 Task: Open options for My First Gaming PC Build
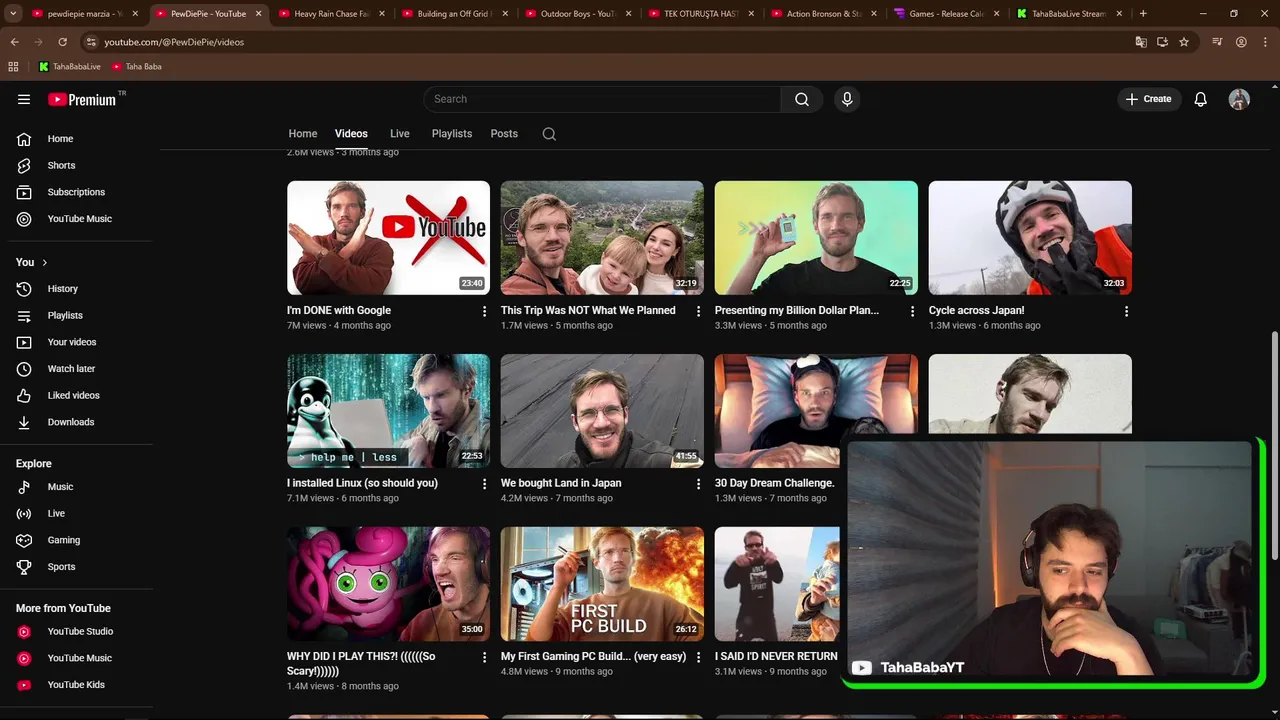click(x=699, y=657)
